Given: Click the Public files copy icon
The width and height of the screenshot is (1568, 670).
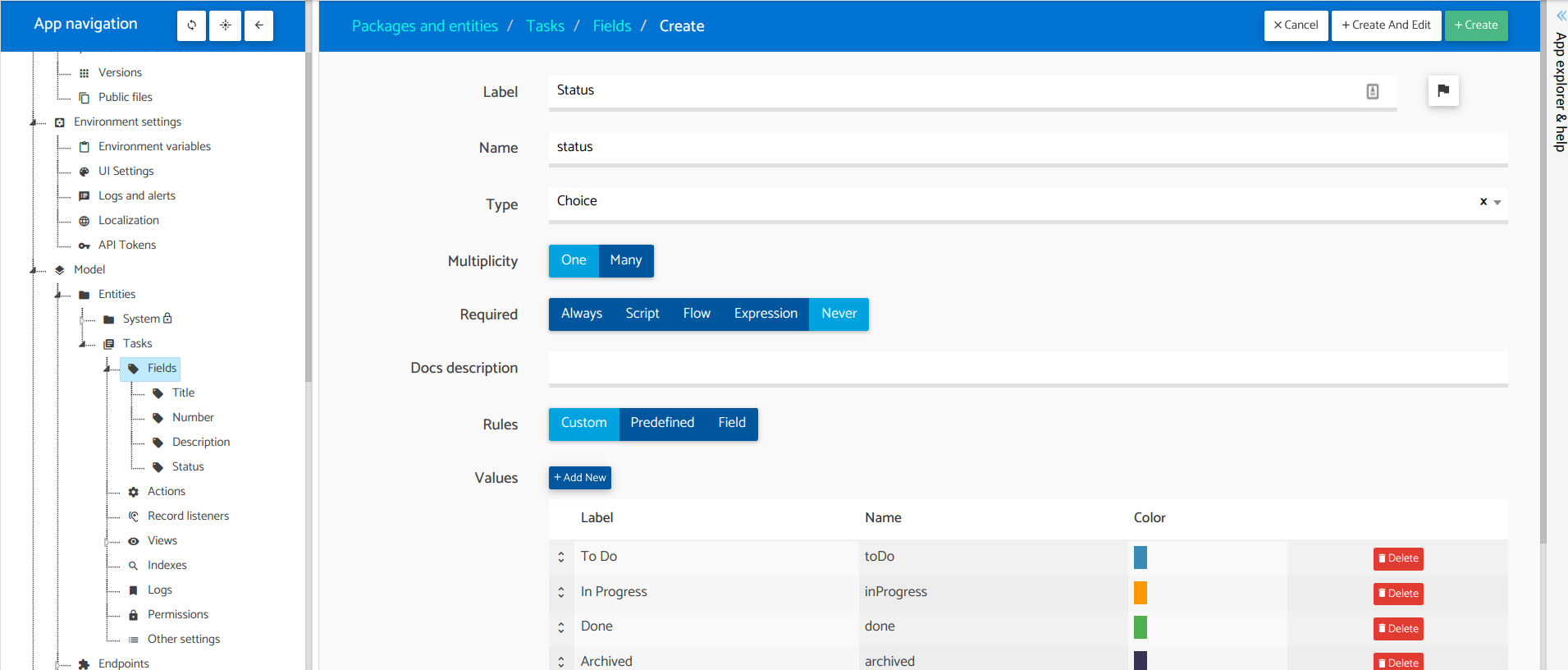Looking at the screenshot, I should coord(84,98).
